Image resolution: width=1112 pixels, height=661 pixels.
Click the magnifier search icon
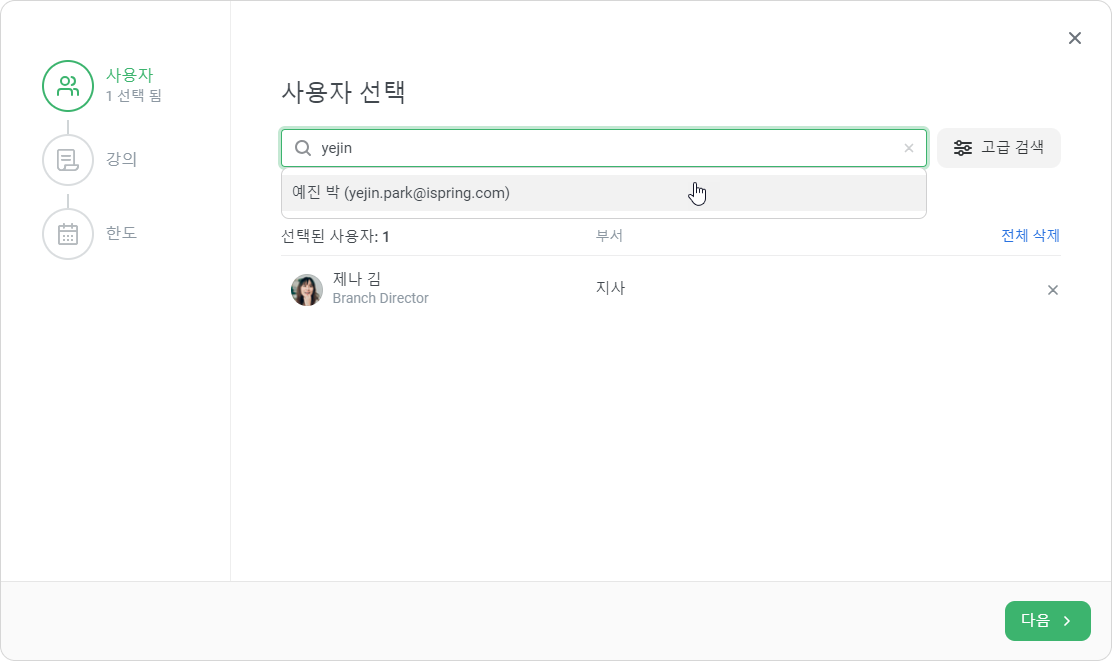(303, 148)
